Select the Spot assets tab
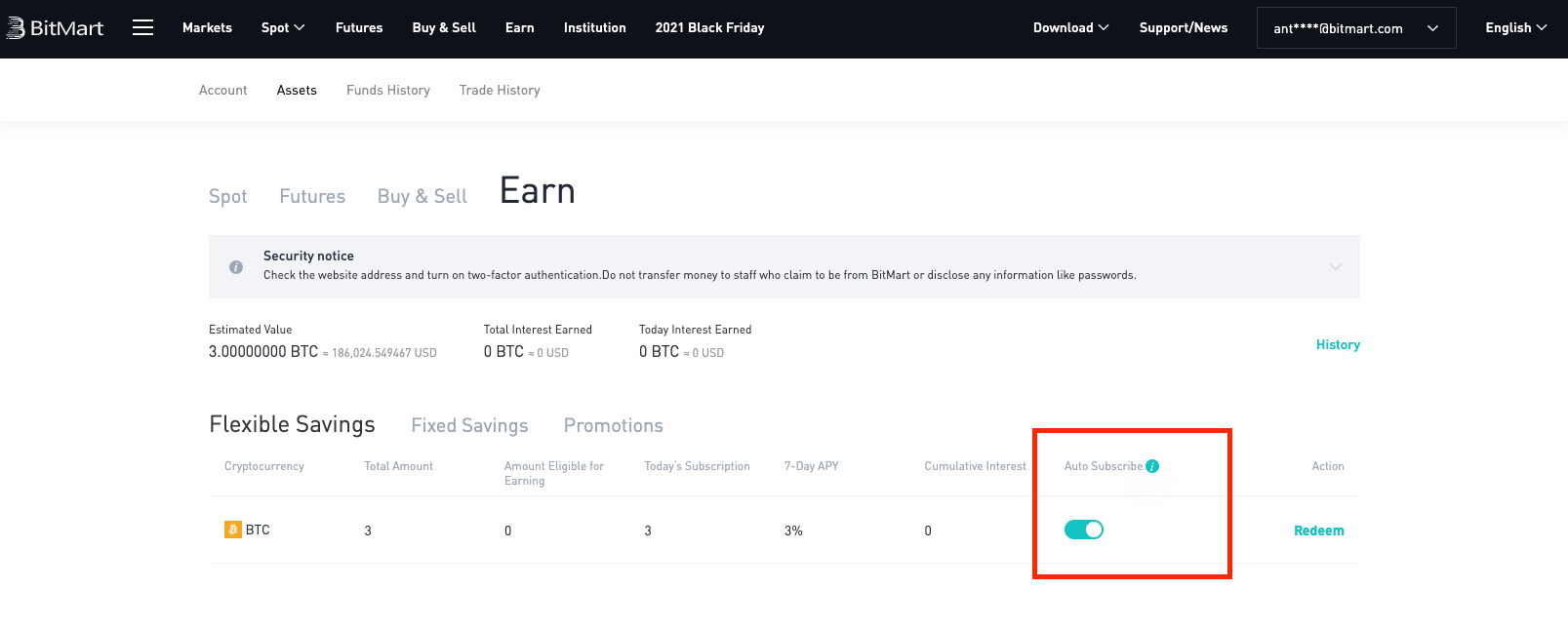The image size is (1568, 629). coord(228,196)
